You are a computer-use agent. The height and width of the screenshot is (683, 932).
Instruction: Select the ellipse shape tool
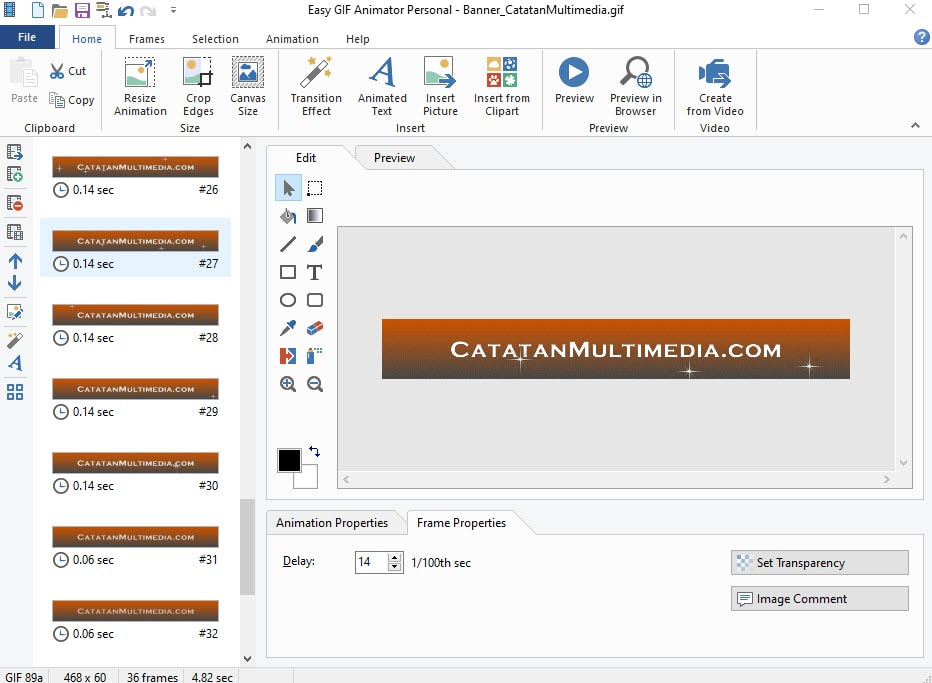288,300
